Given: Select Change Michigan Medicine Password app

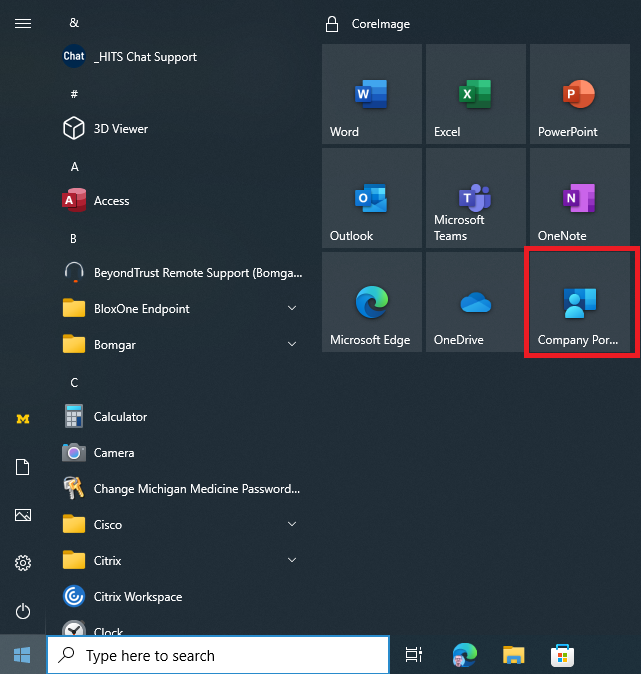Looking at the screenshot, I should click(x=195, y=489).
